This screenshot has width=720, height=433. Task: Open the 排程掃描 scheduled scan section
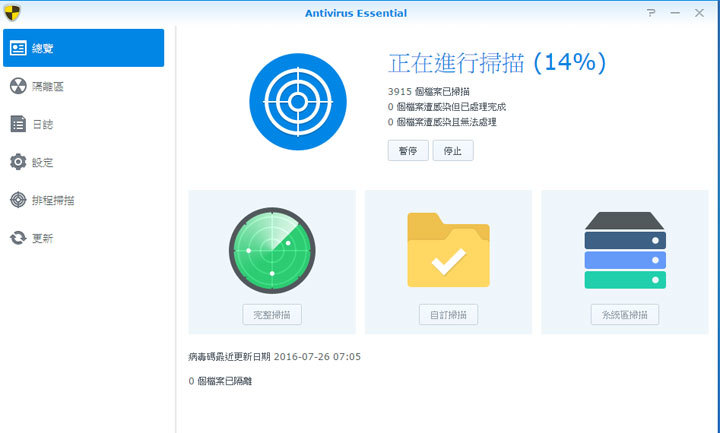point(83,200)
